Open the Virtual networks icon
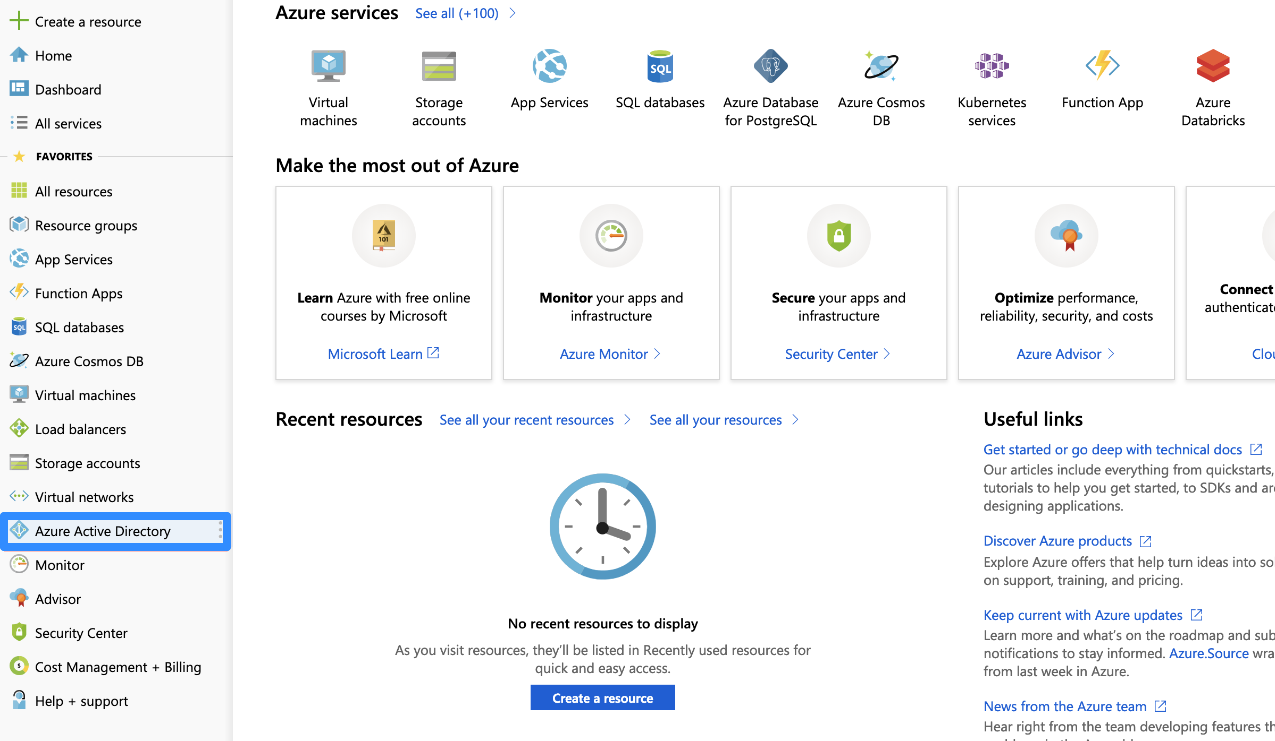This screenshot has width=1275, height=741. 18,497
